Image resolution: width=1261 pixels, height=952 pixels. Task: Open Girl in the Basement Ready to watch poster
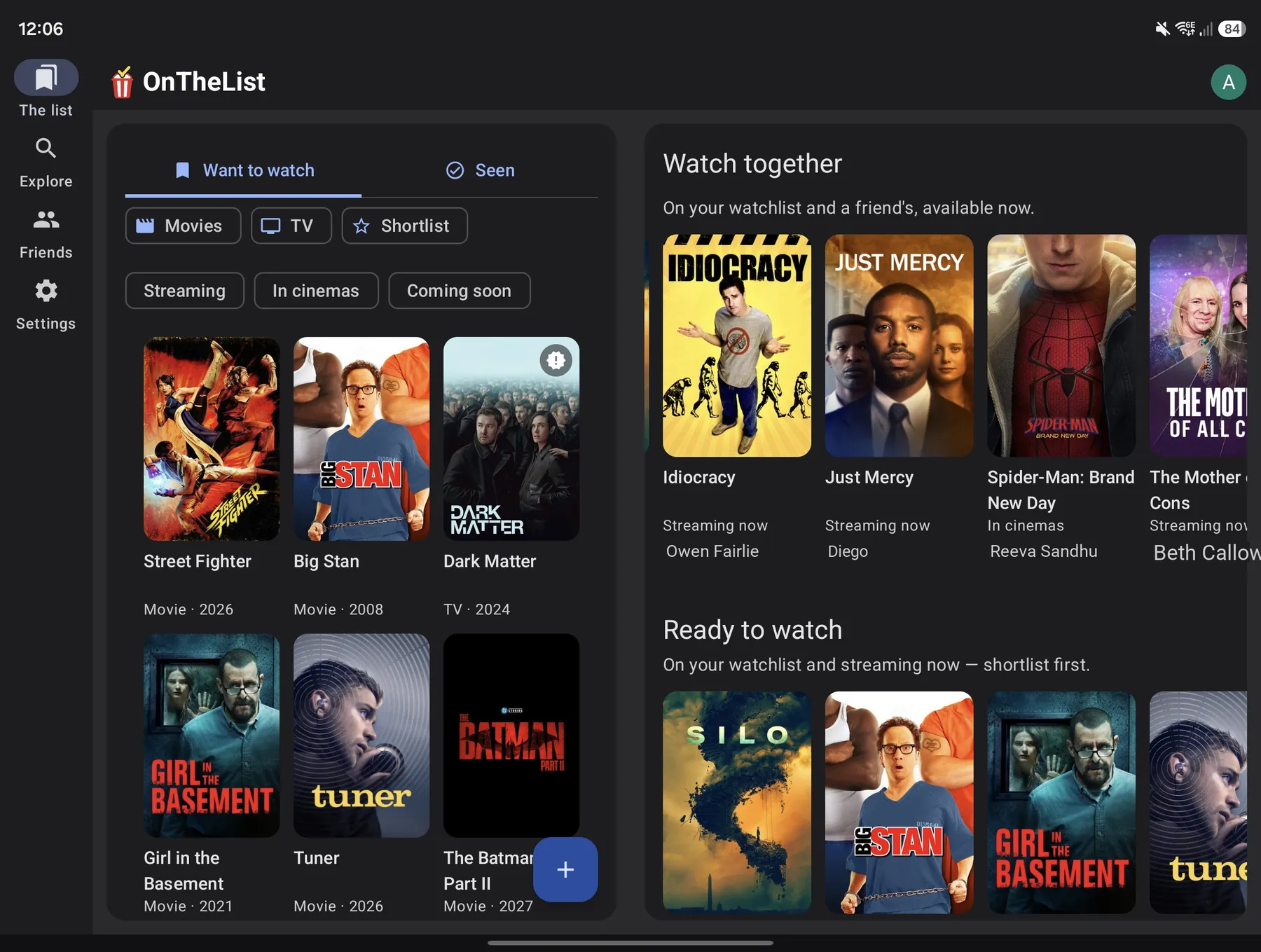point(1061,802)
